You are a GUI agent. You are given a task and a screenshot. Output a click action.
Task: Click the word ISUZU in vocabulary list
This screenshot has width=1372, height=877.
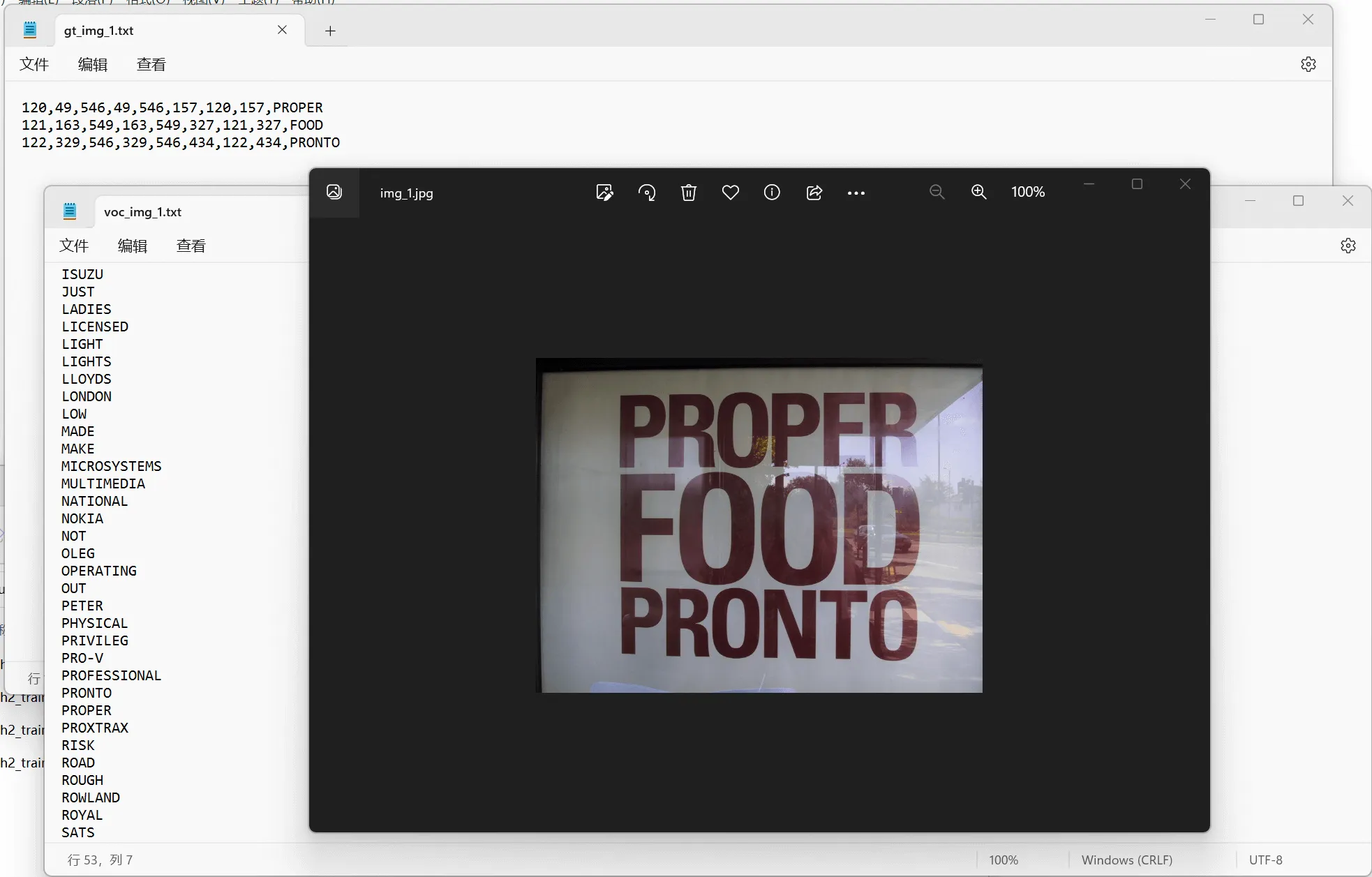pos(82,274)
